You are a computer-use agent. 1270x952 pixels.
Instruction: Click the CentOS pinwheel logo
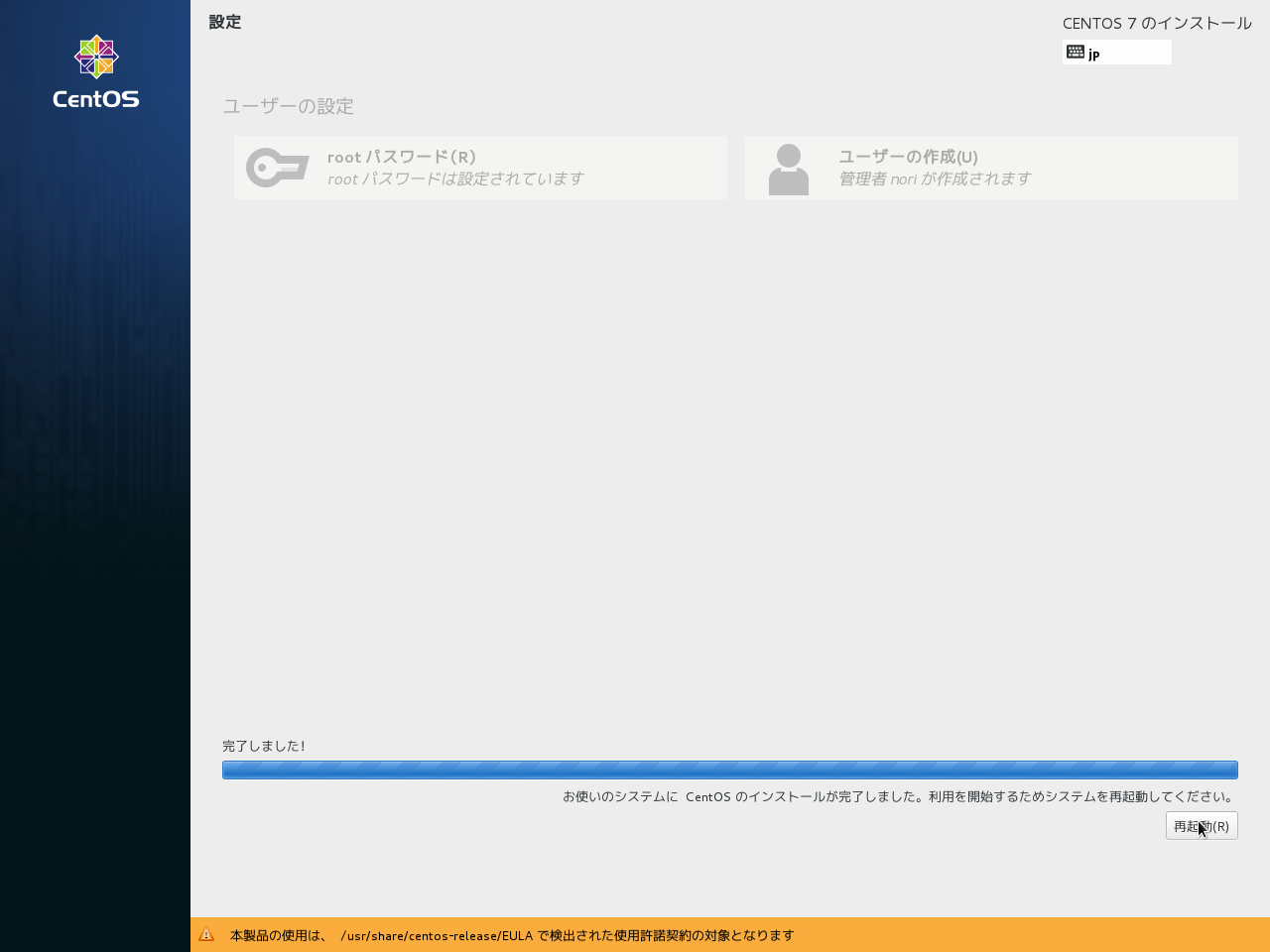click(96, 58)
